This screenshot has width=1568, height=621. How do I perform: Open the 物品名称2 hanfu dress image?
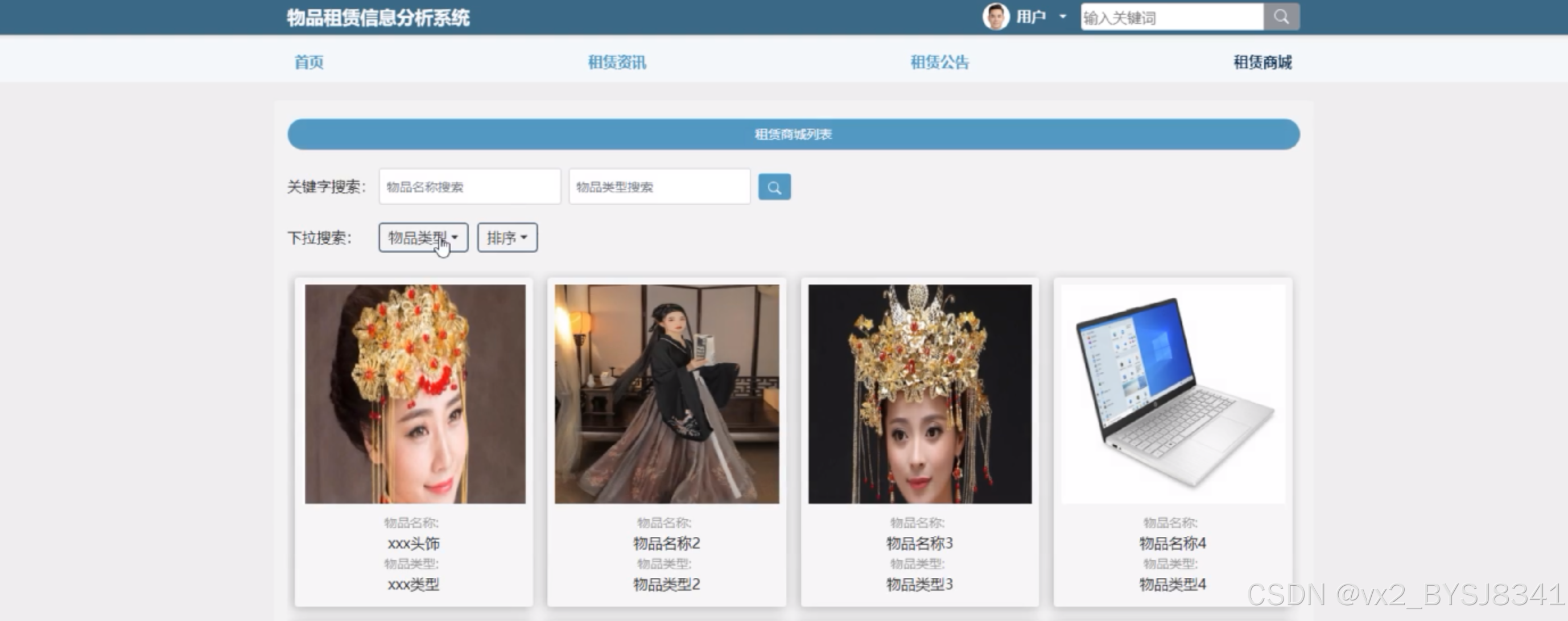coord(667,394)
